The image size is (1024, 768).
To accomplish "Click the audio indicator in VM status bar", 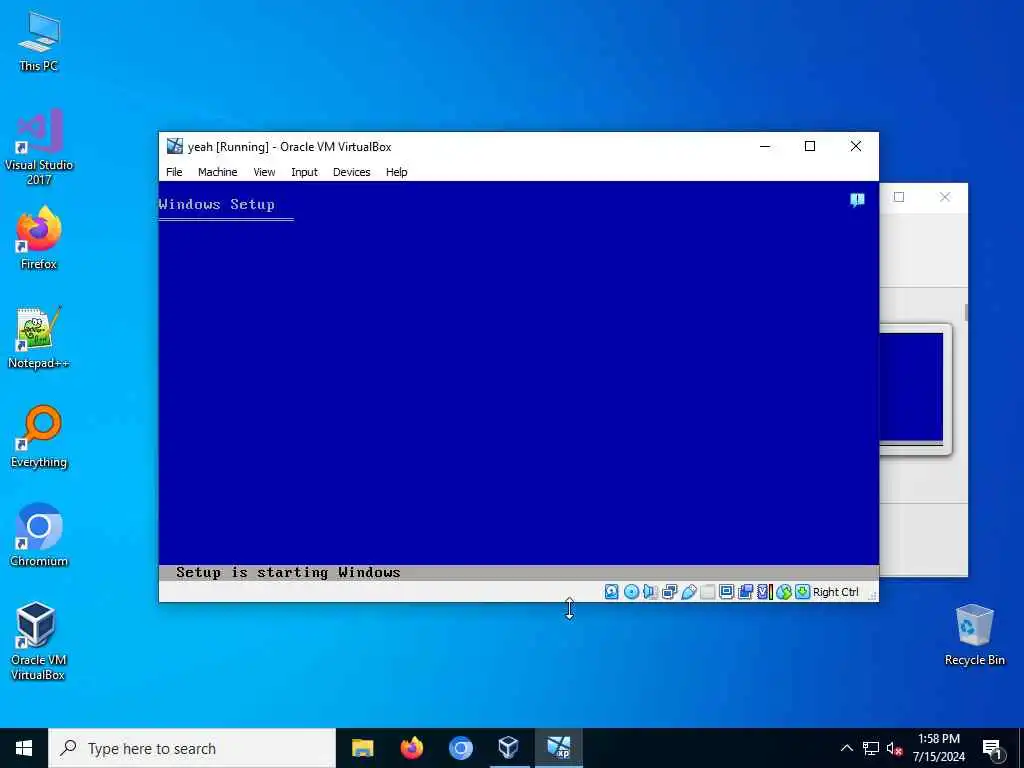I will 650,592.
